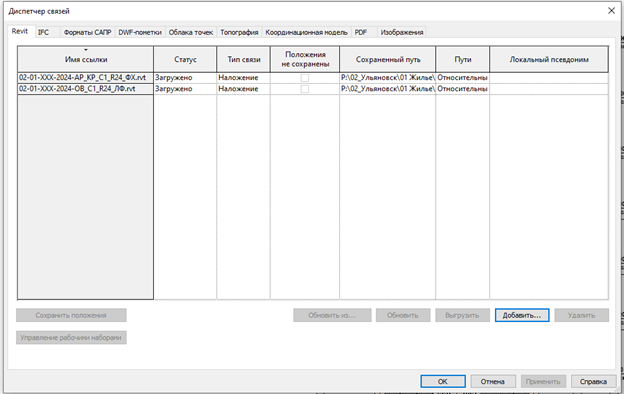Click the Пути column header
The height and width of the screenshot is (394, 624).
[x=462, y=59]
